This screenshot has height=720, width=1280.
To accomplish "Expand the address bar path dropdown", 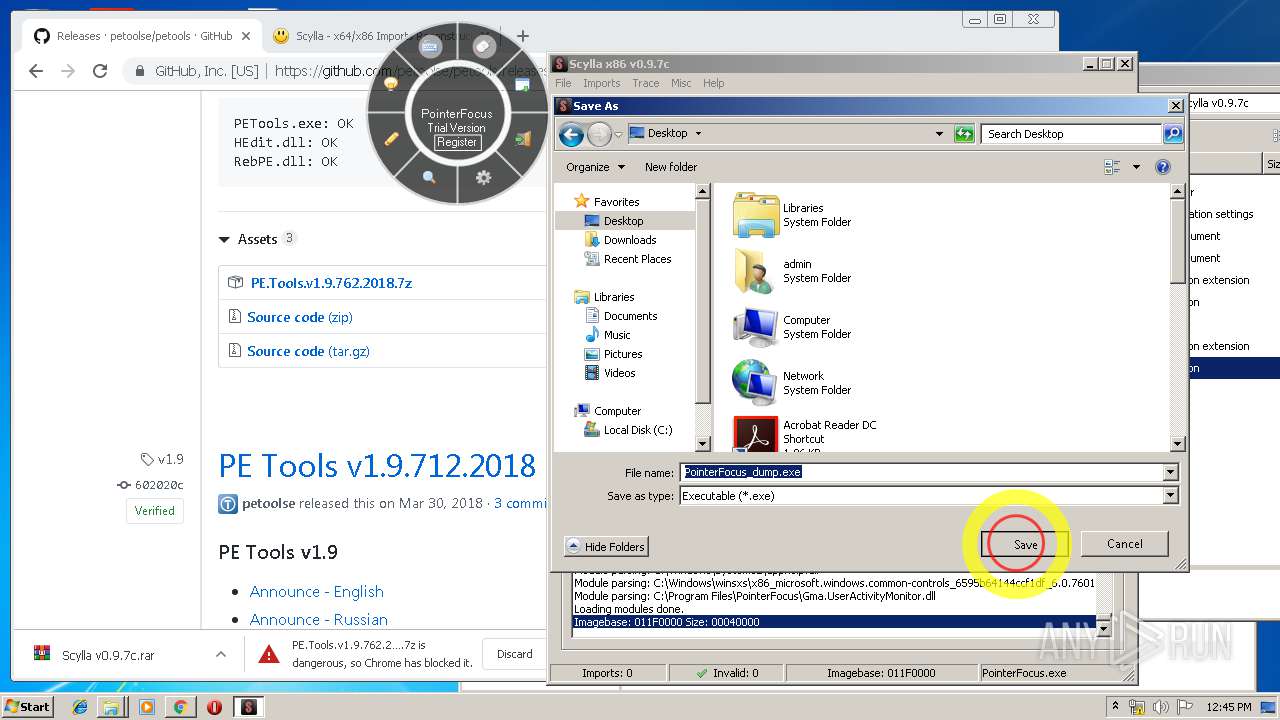I will point(939,134).
